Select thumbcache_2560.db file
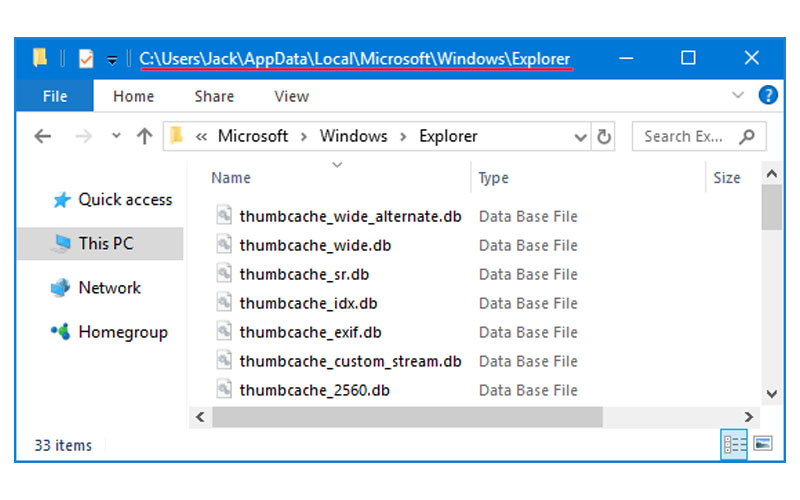This screenshot has width=800, height=500. tap(314, 390)
